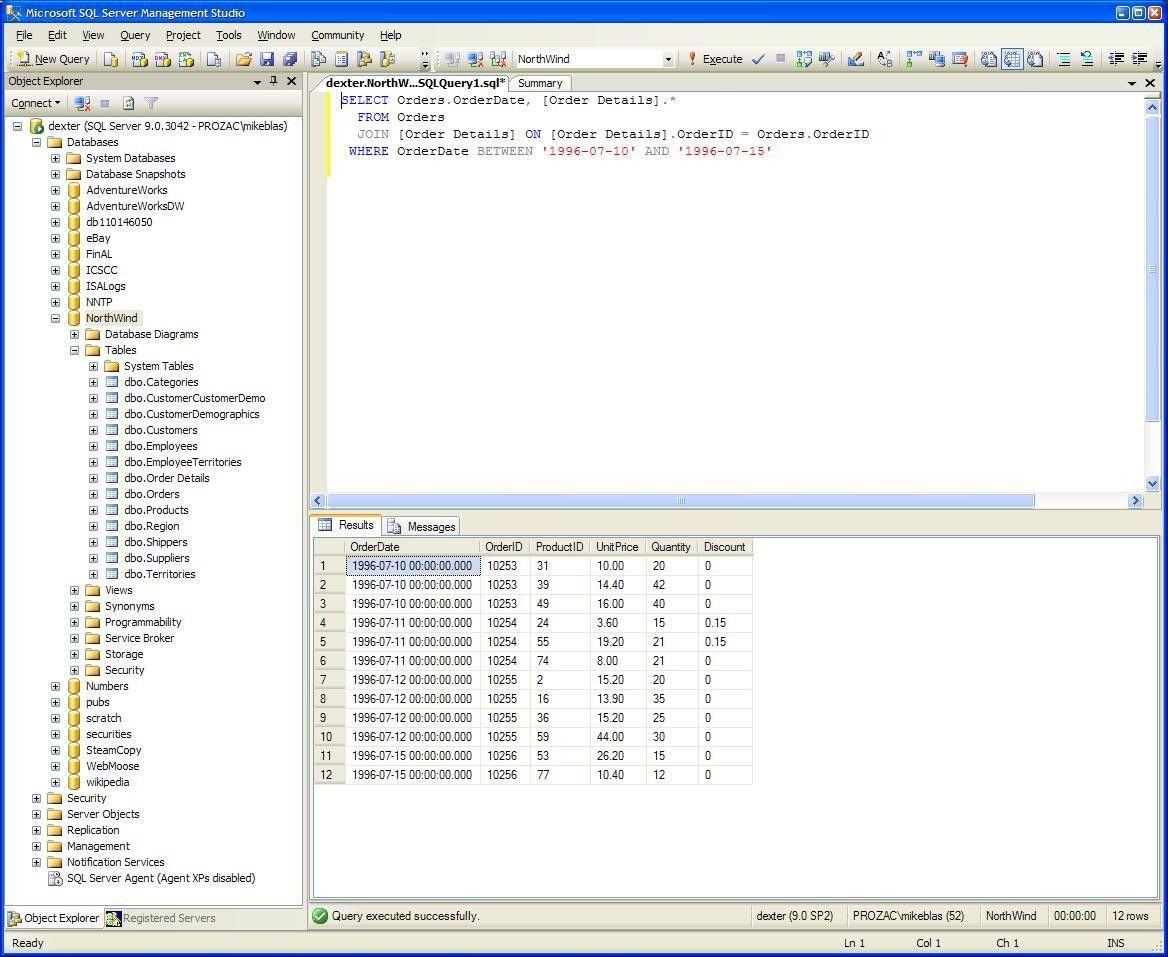Image resolution: width=1168 pixels, height=957 pixels.
Task: Collapse the NorthWind database node
Action: pyautogui.click(x=55, y=318)
